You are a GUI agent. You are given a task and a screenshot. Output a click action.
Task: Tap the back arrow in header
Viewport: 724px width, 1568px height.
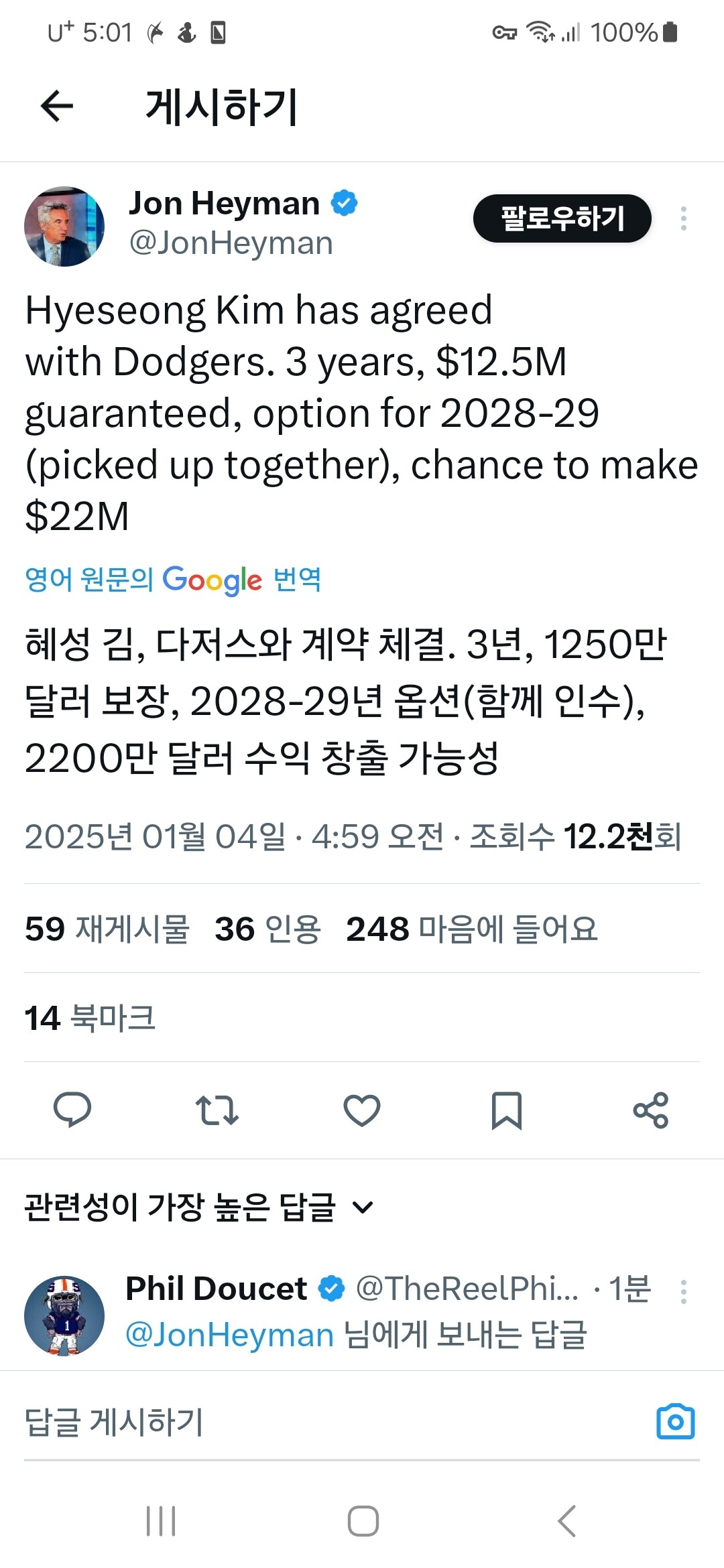pyautogui.click(x=57, y=106)
